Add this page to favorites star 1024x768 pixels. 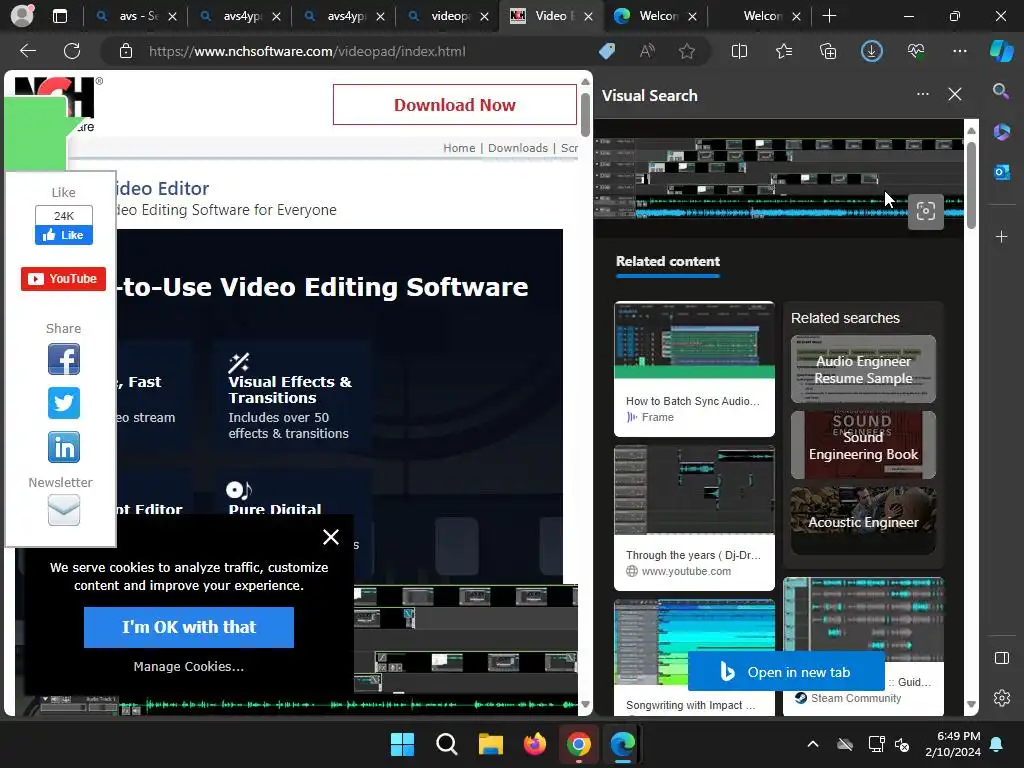click(686, 51)
